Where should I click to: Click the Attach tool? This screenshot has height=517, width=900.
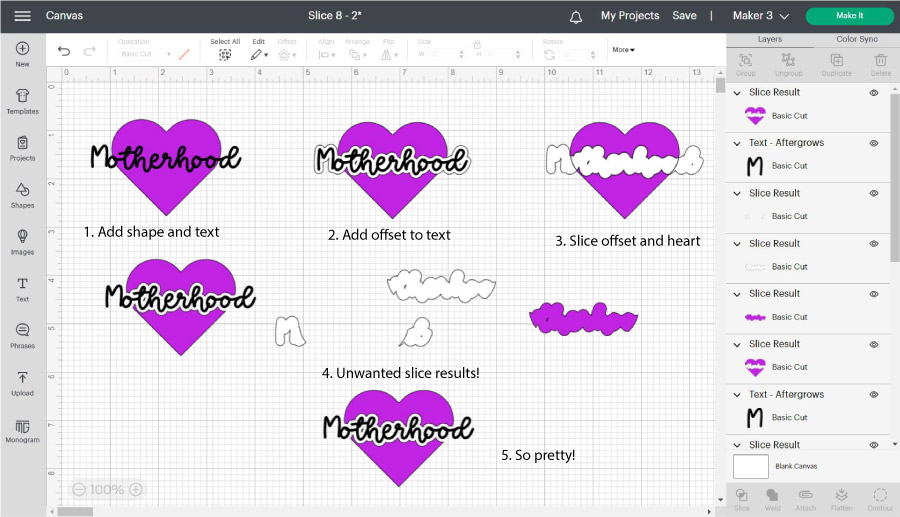tap(805, 499)
